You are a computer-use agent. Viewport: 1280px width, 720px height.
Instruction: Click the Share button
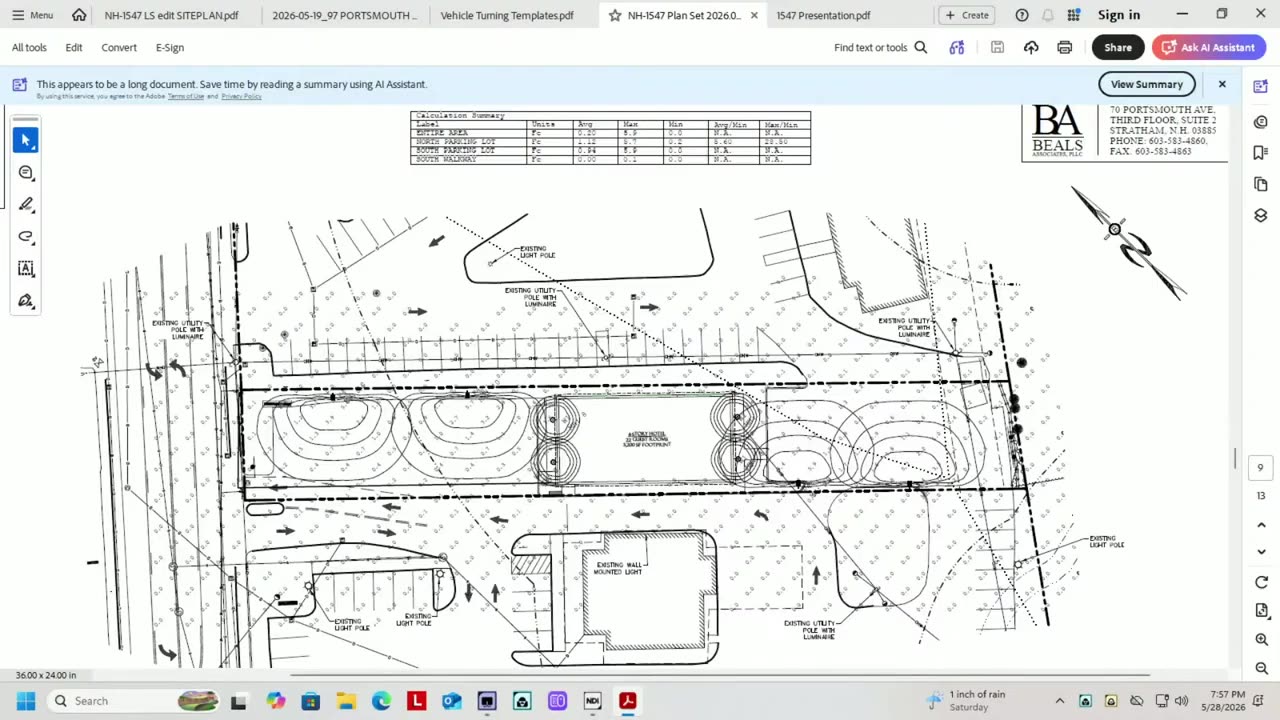pyautogui.click(x=1118, y=47)
